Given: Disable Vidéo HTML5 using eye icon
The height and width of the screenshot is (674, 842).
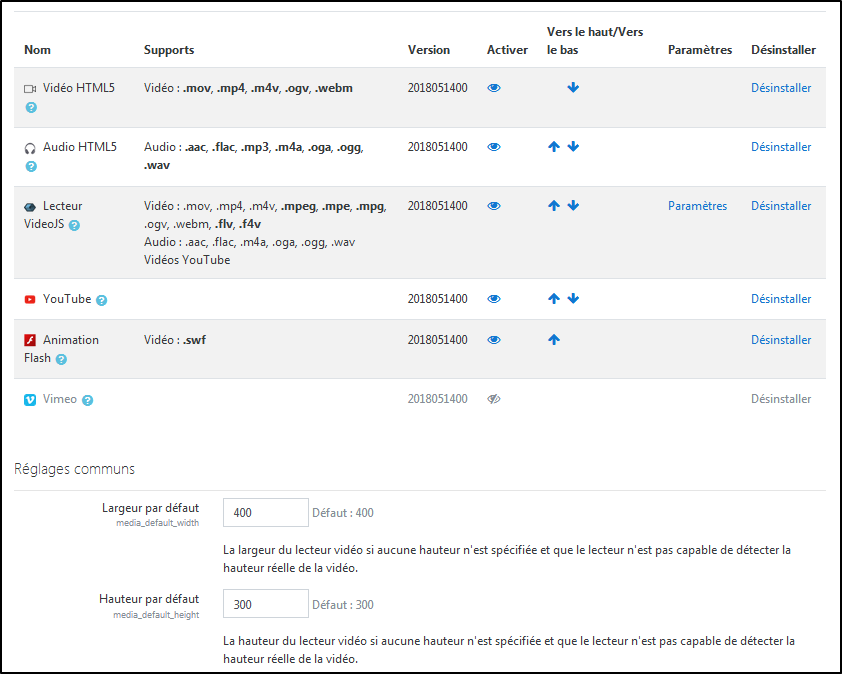Looking at the screenshot, I should click(x=494, y=88).
